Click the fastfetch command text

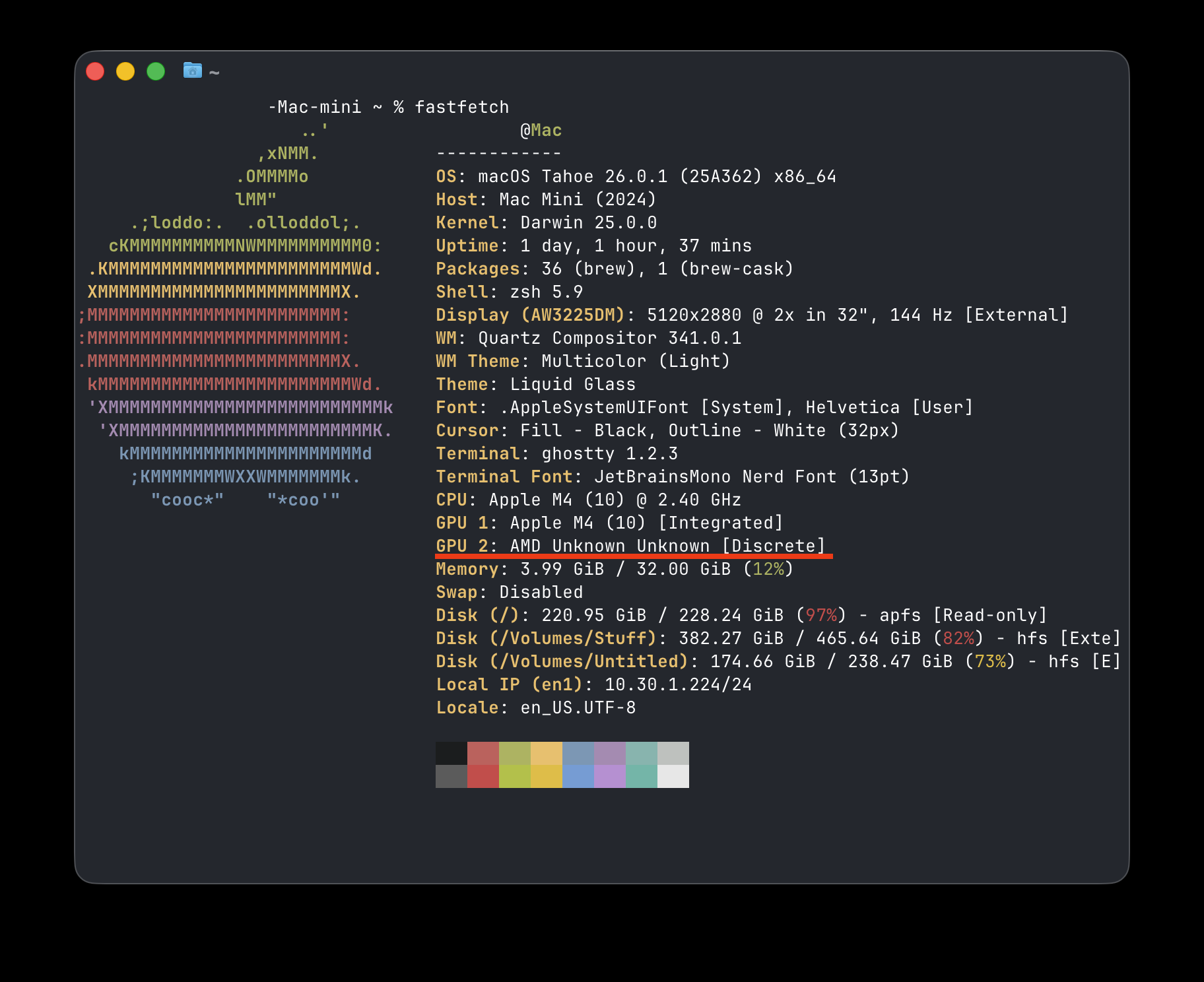click(x=461, y=107)
